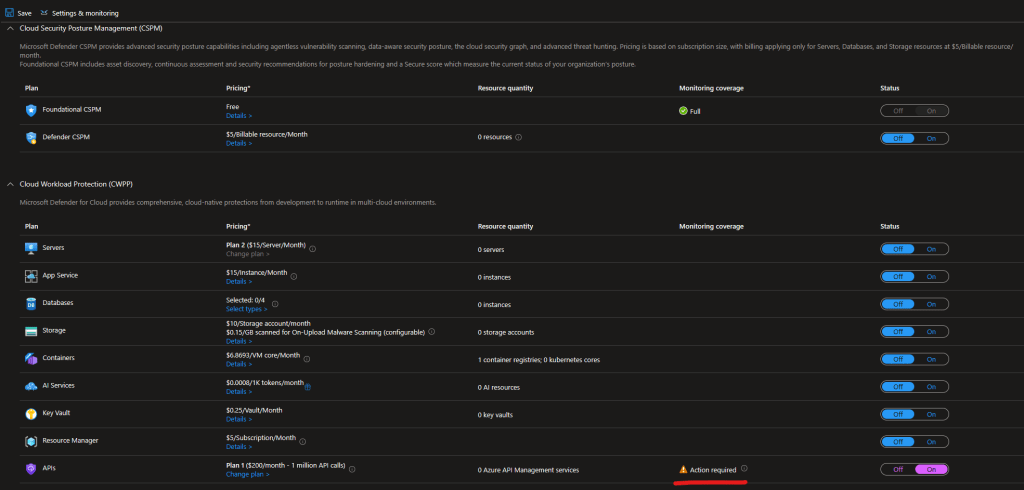Turn on the Key Vault plan toggle
Image resolution: width=1024 pixels, height=490 pixels.
coord(931,414)
